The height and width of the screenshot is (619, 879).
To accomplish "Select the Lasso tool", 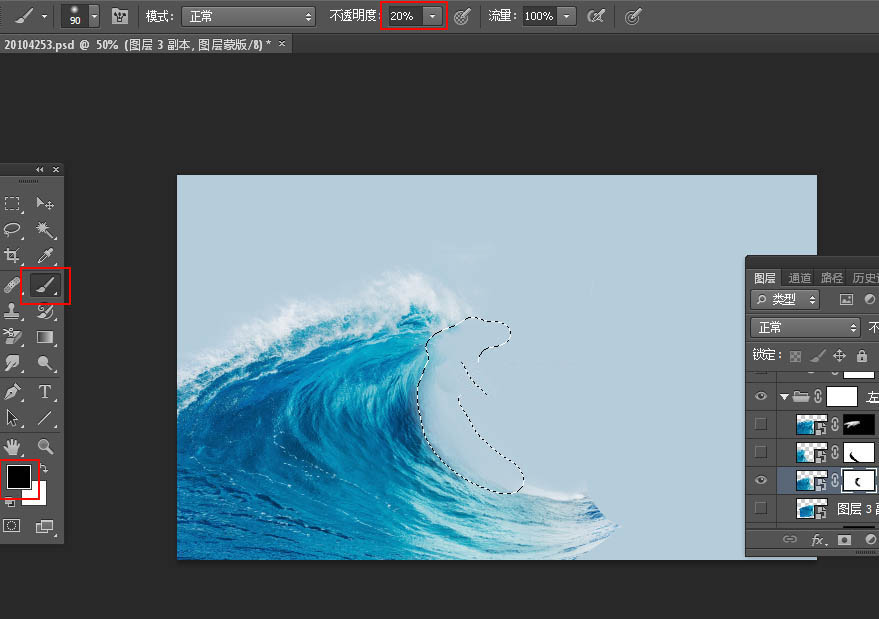I will [x=12, y=229].
